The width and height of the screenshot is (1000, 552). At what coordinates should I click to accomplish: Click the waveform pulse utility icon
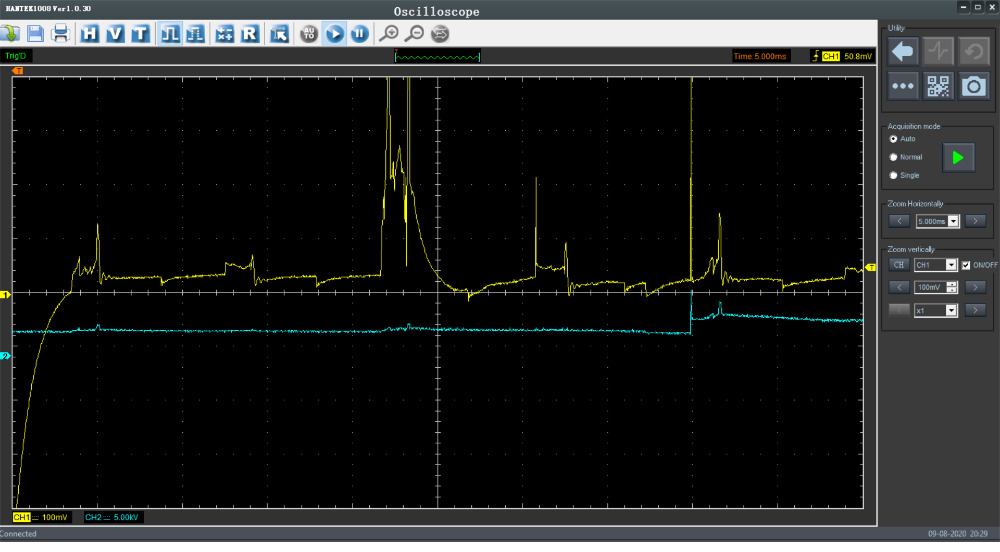pos(938,52)
